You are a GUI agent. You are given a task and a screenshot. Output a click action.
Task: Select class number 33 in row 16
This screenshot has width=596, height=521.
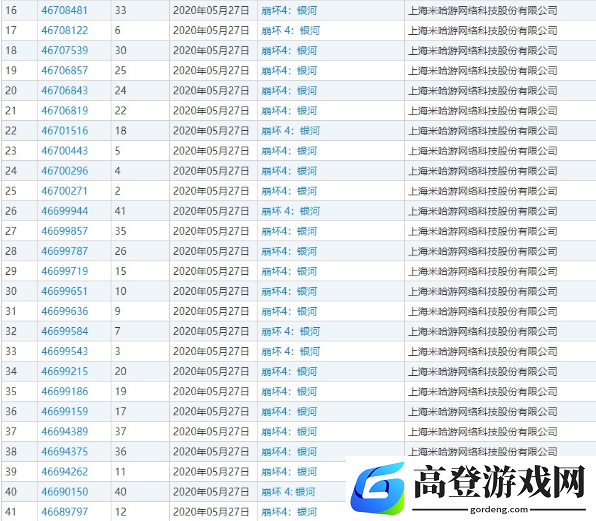[120, 10]
